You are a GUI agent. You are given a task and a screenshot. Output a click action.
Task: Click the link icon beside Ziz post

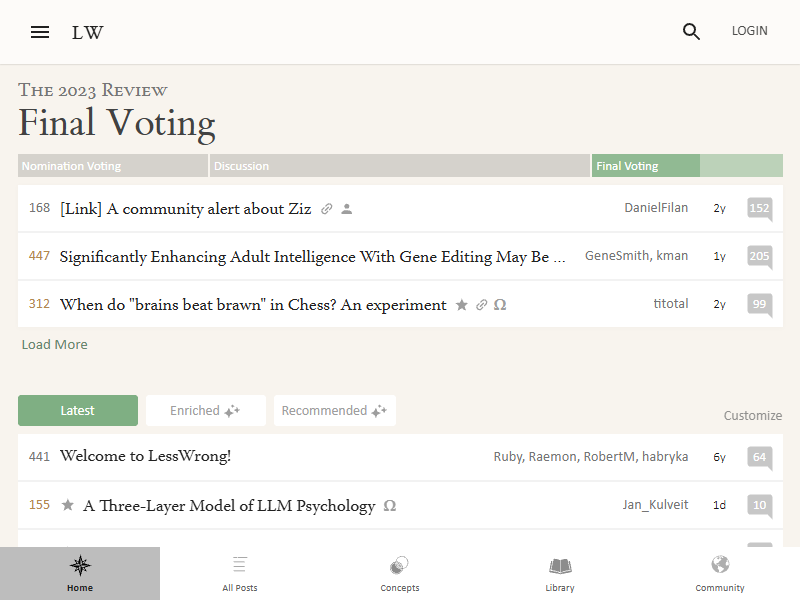click(327, 209)
